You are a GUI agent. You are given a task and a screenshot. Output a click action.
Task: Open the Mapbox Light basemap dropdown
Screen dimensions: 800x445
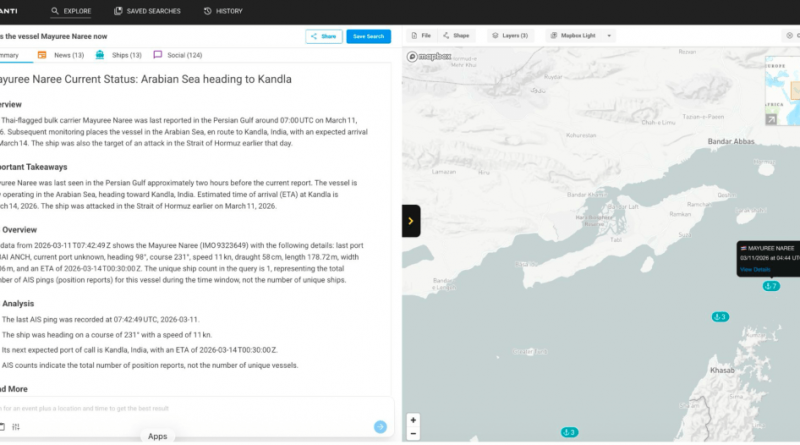click(x=580, y=35)
